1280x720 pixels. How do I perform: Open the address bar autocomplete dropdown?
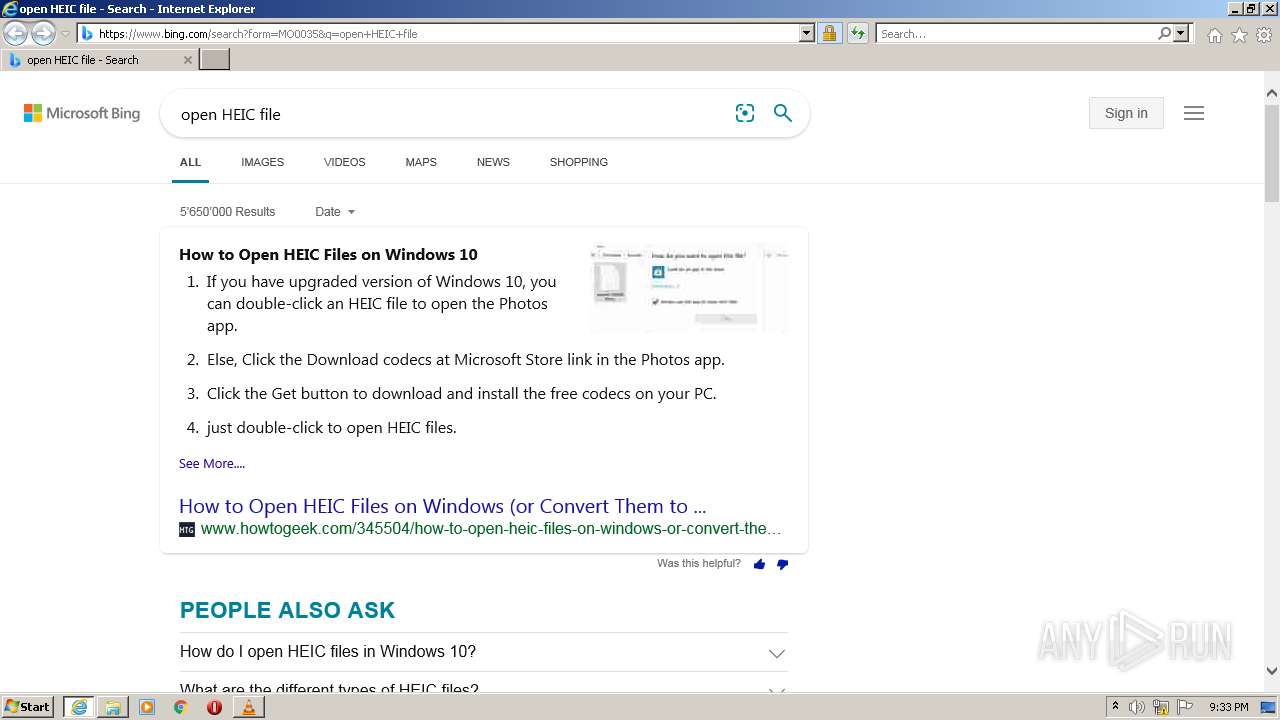point(807,34)
